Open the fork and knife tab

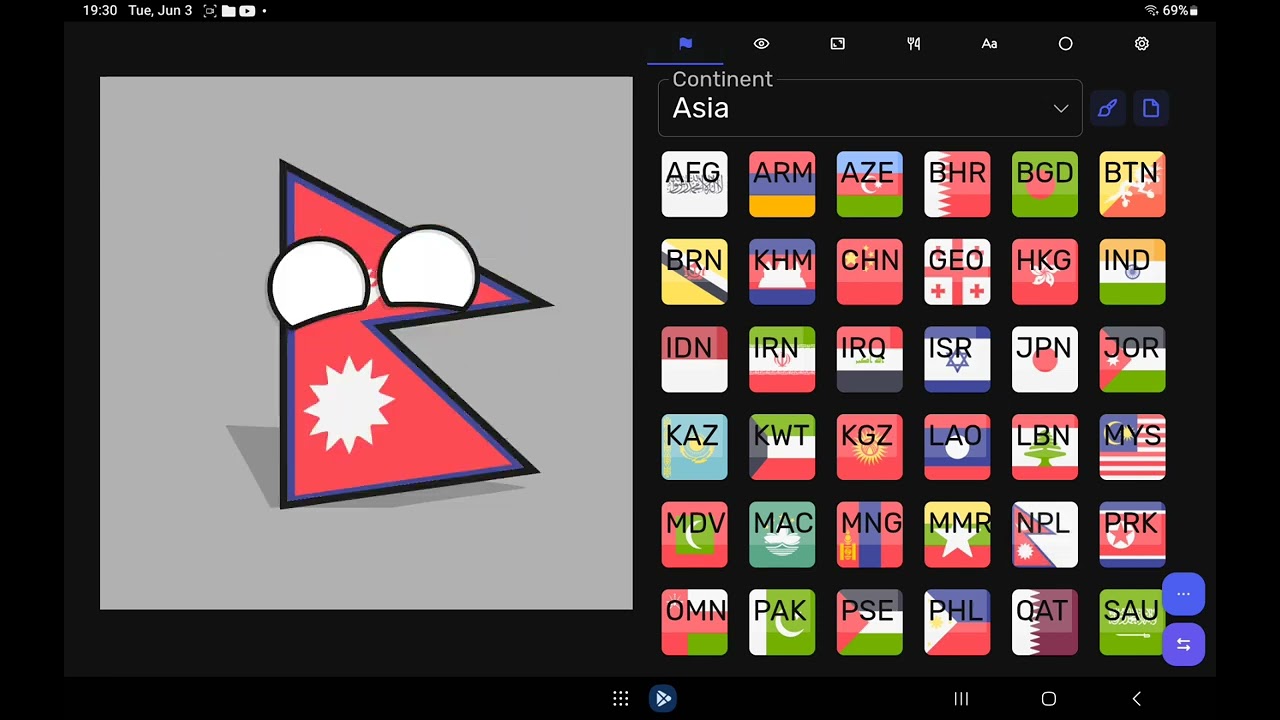913,44
